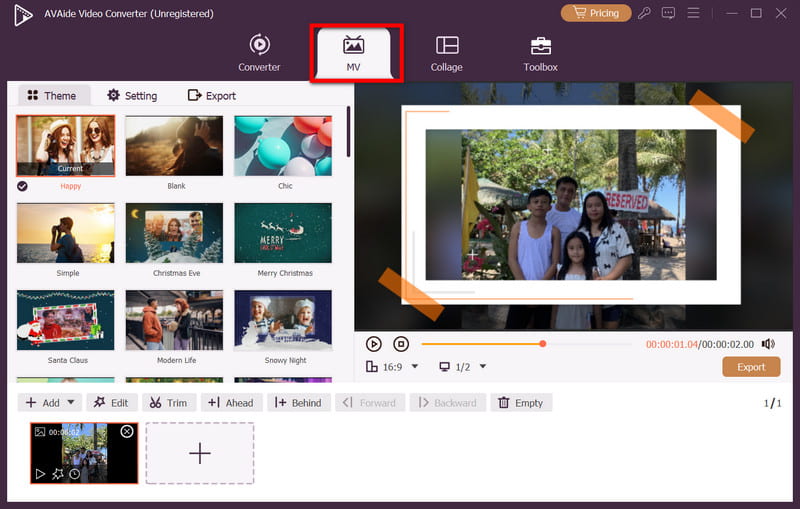Open the feedback chat icon in title bar
The image size is (800, 509).
click(668, 13)
